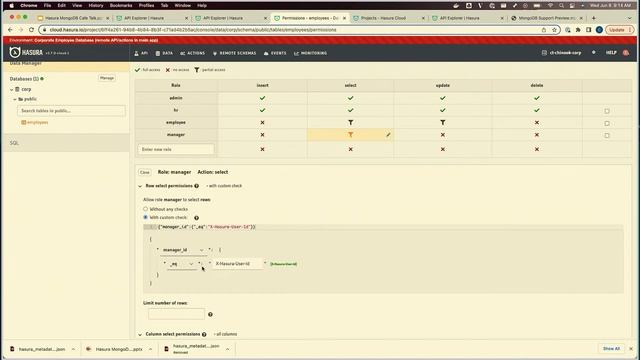Edit employee delete no-access cell
This screenshot has width=640, height=360.
tap(537, 122)
